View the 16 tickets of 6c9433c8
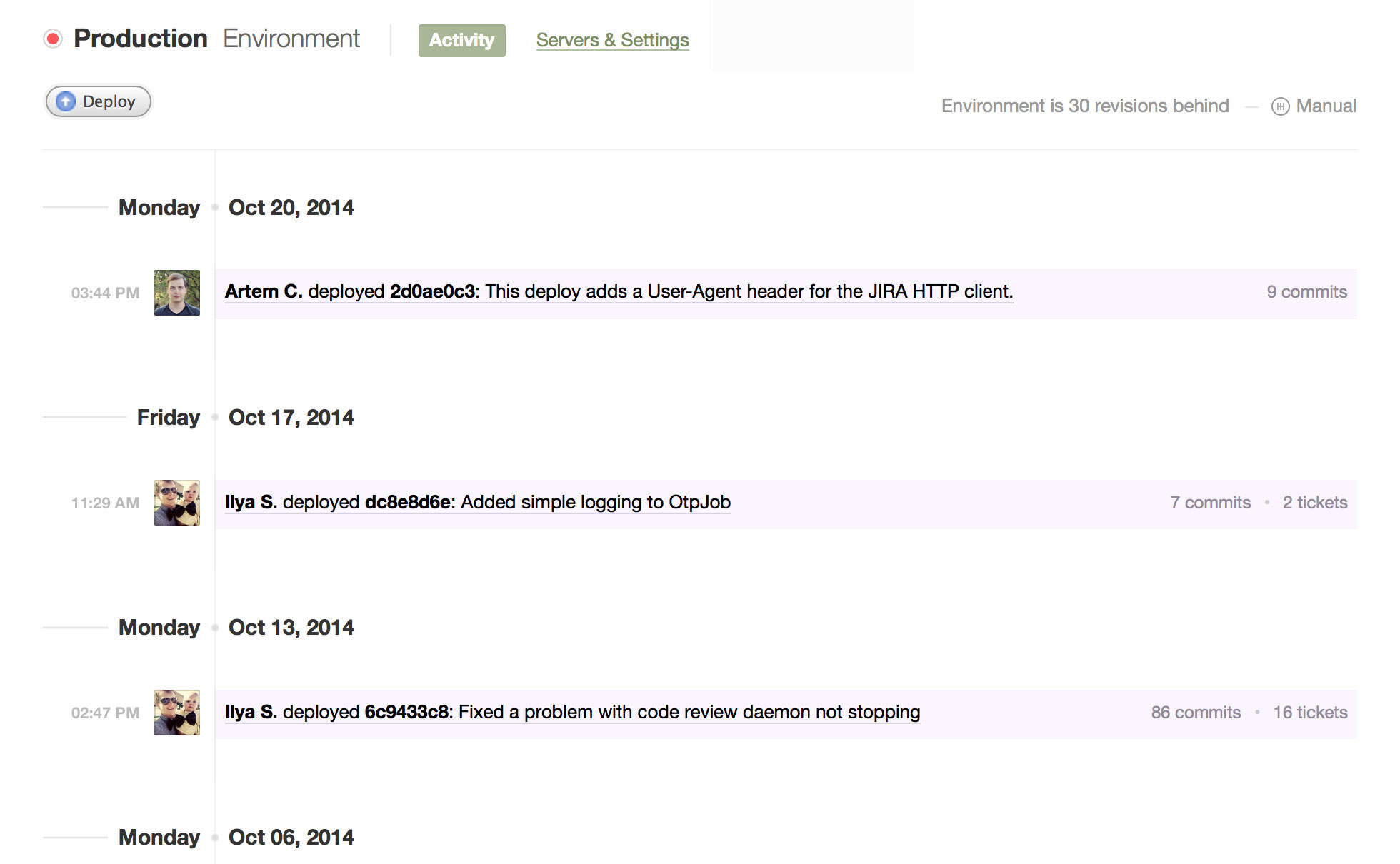Screen dimensions: 1400x864 (1310, 713)
